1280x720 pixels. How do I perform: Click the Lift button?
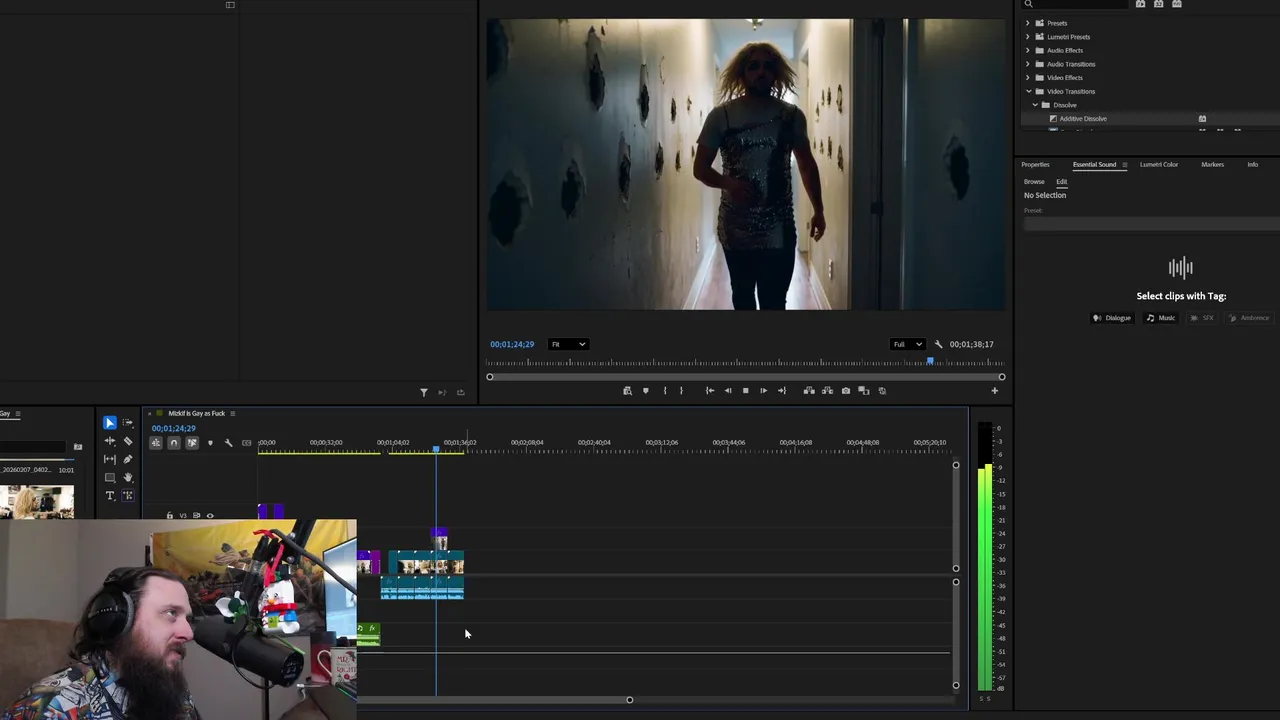click(808, 391)
